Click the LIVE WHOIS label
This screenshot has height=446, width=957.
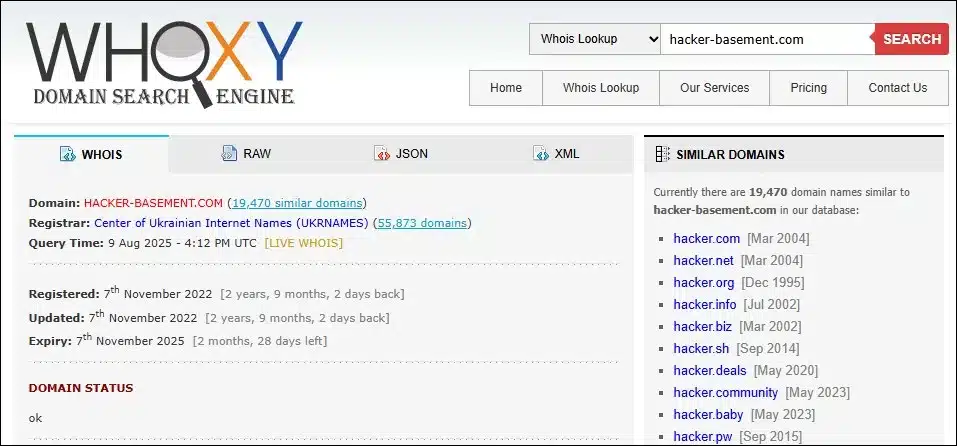pyautogui.click(x=303, y=243)
